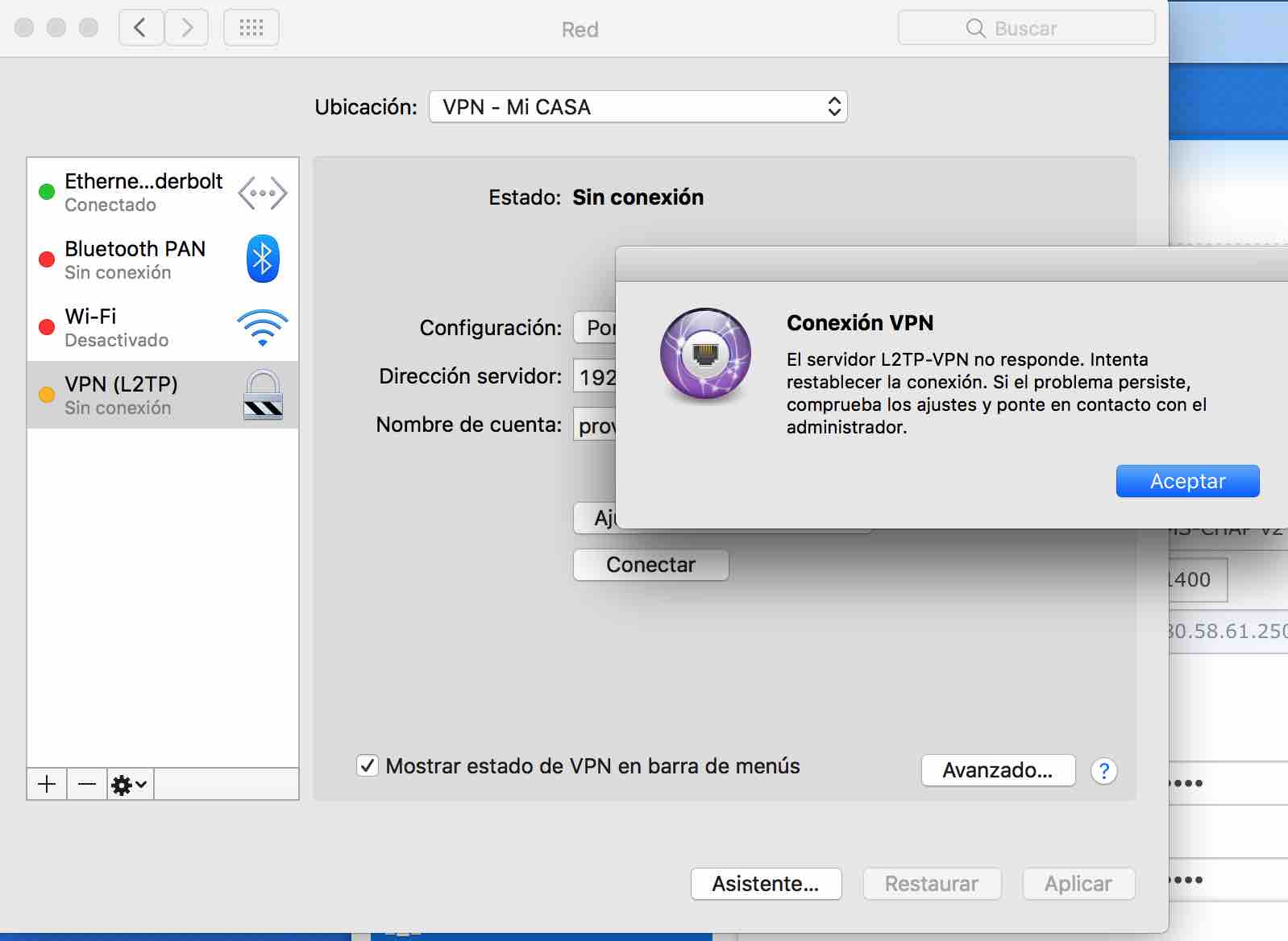Open the gear actions menu
Viewport: 1288px width, 941px height.
129,784
